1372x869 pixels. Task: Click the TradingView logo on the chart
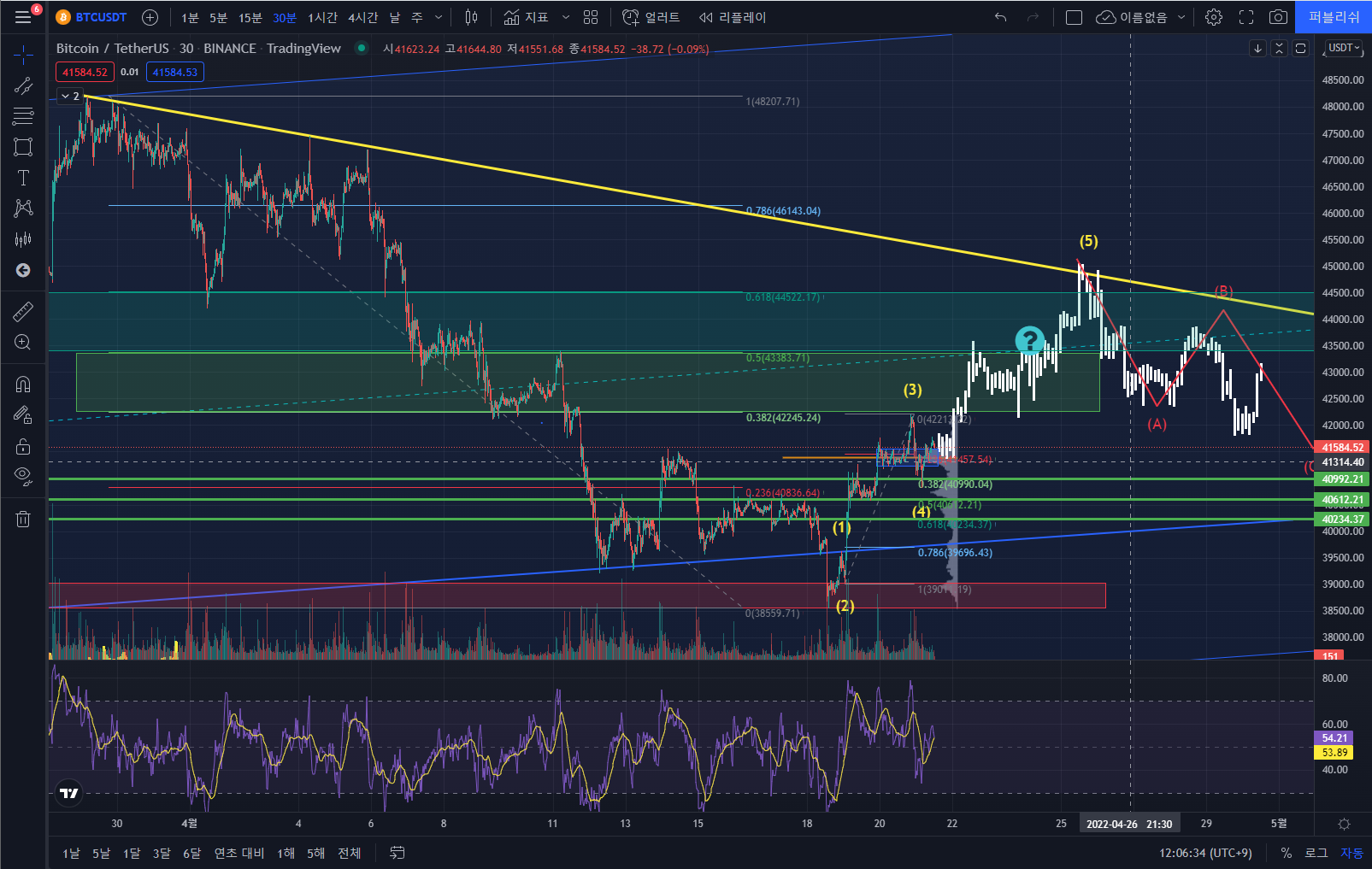(69, 793)
